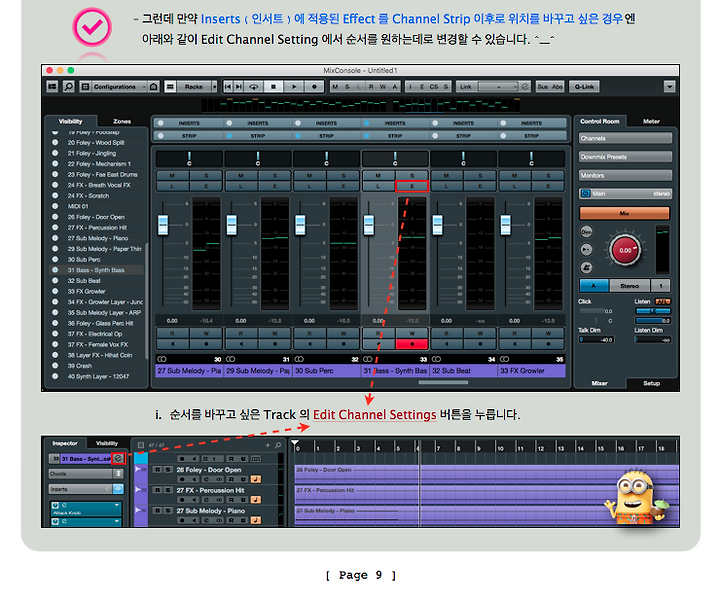Screen dimensions: 720x599
Task: Go to previous marker in transport
Action: pos(228,86)
